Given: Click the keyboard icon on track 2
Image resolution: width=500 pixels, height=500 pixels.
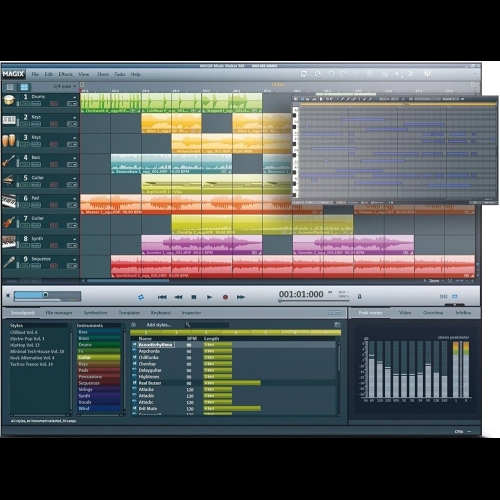Looking at the screenshot, I should click(9, 120).
